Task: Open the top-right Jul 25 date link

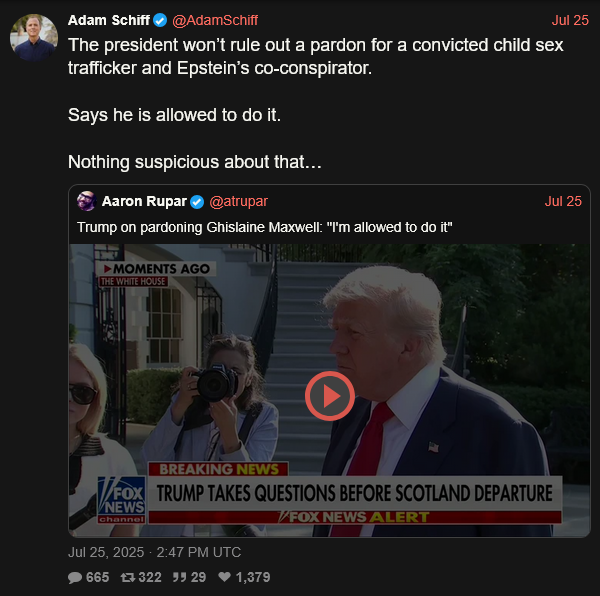Action: tap(570, 20)
